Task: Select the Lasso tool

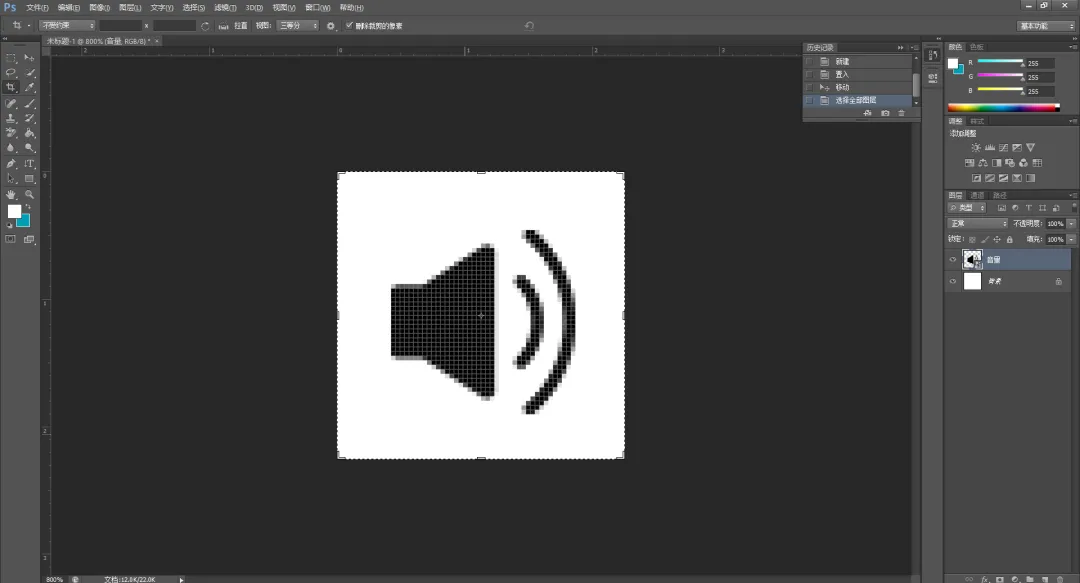Action: [x=11, y=72]
